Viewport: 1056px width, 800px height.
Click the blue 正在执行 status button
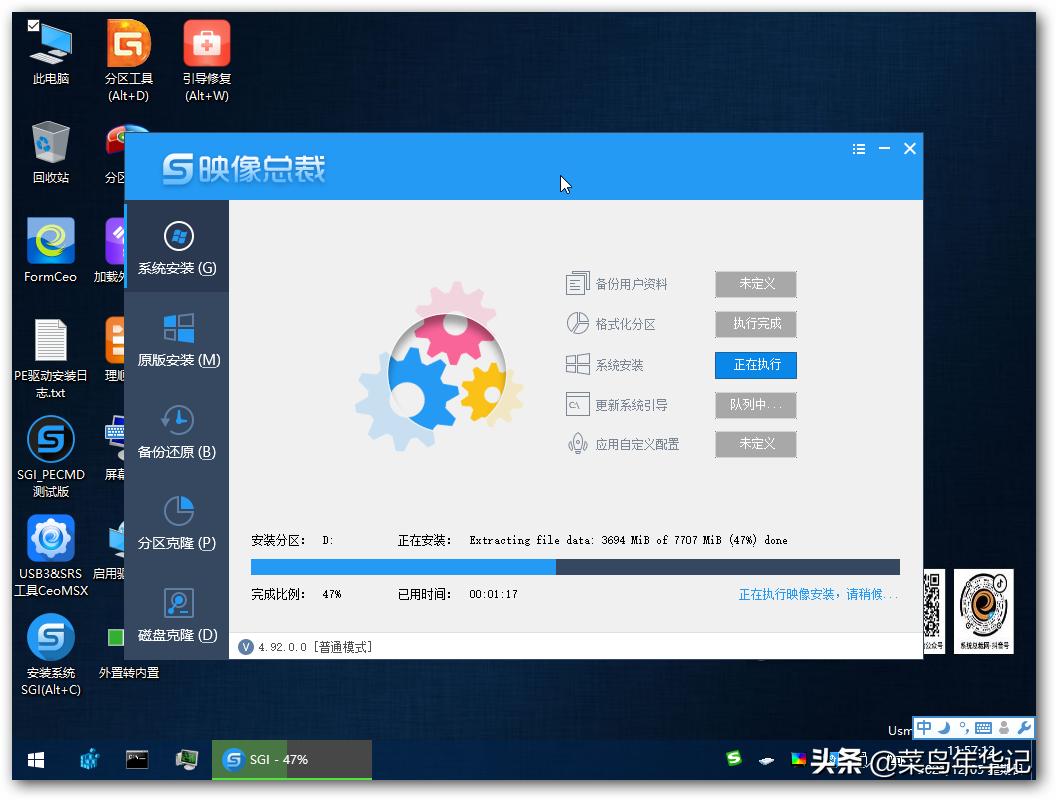point(755,364)
